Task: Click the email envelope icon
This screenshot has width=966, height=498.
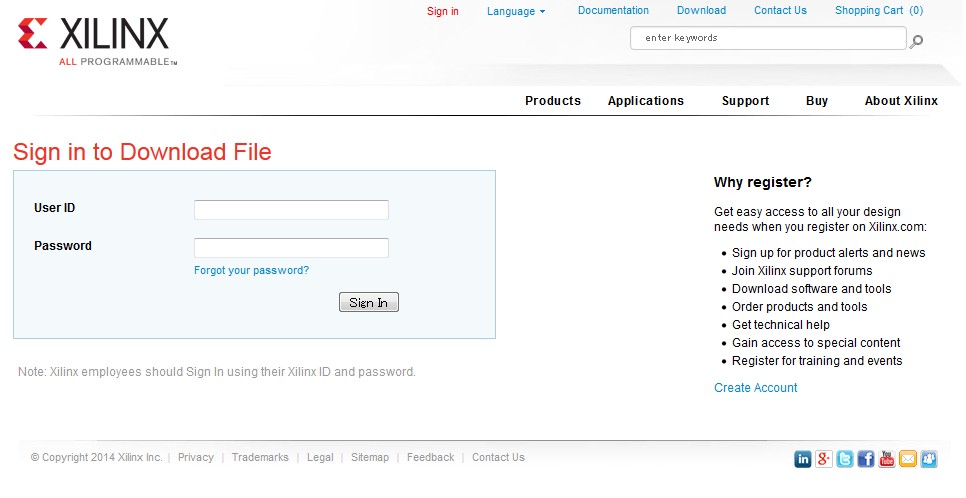Action: coord(908,459)
